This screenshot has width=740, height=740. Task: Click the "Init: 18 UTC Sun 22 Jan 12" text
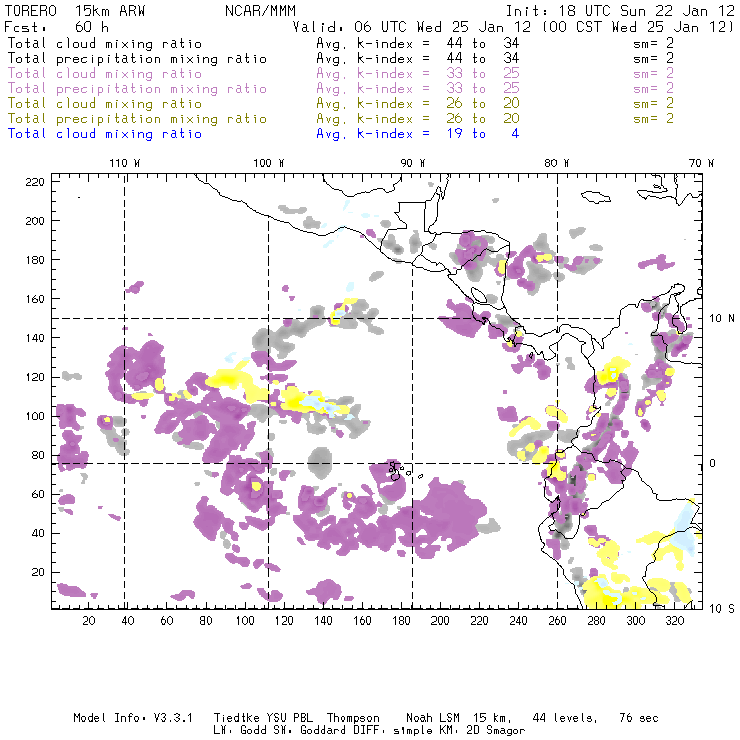click(x=620, y=11)
